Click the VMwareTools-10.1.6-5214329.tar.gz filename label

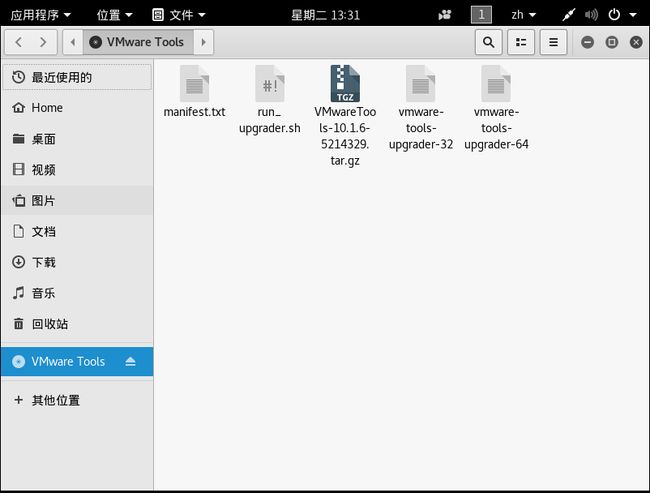coord(345,136)
